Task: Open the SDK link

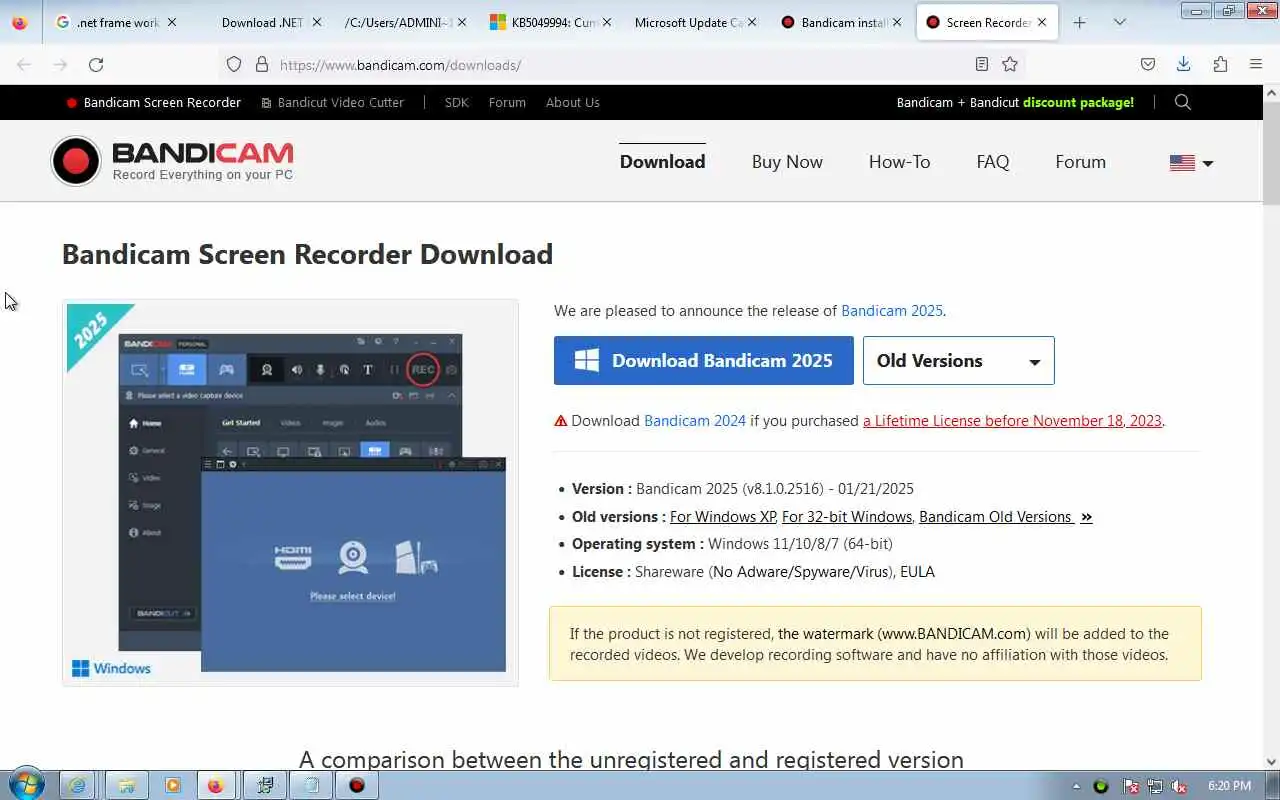Action: [x=456, y=102]
